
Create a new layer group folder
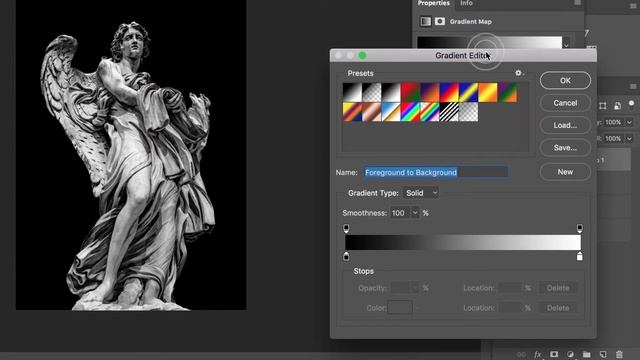tap(587, 354)
